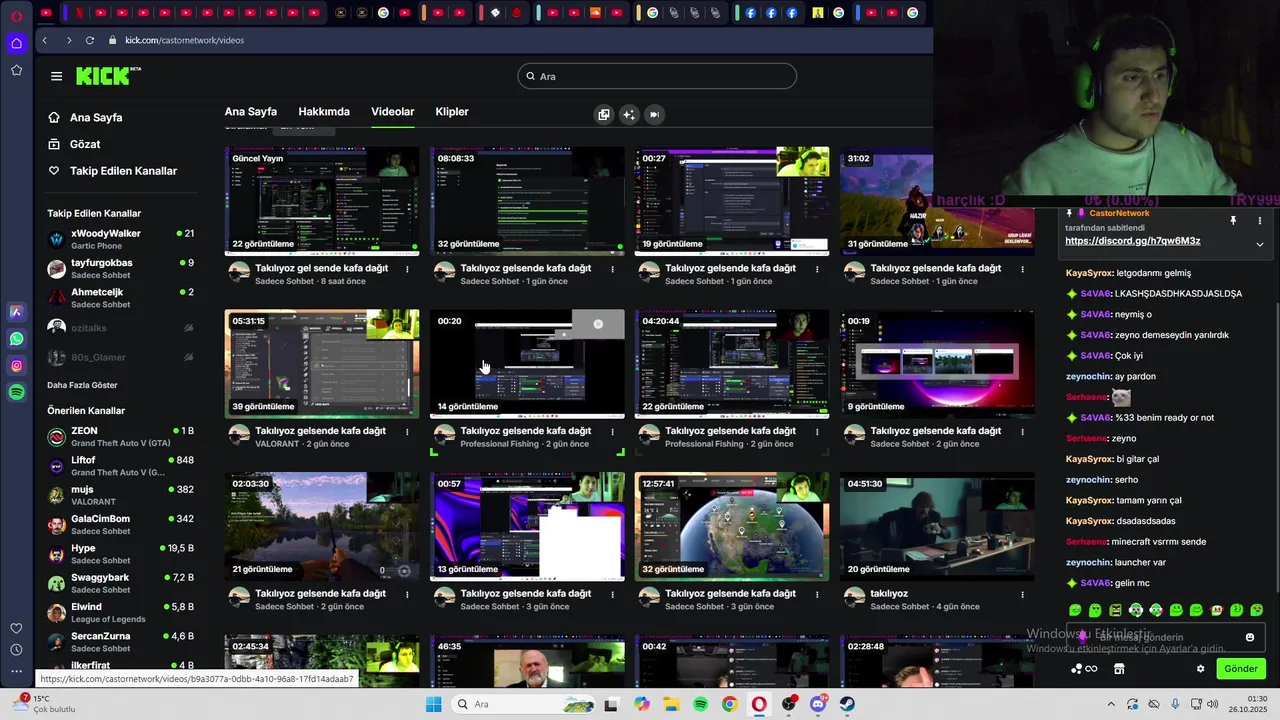Click the Windows Start button
Image resolution: width=1280 pixels, height=720 pixels.
point(433,704)
